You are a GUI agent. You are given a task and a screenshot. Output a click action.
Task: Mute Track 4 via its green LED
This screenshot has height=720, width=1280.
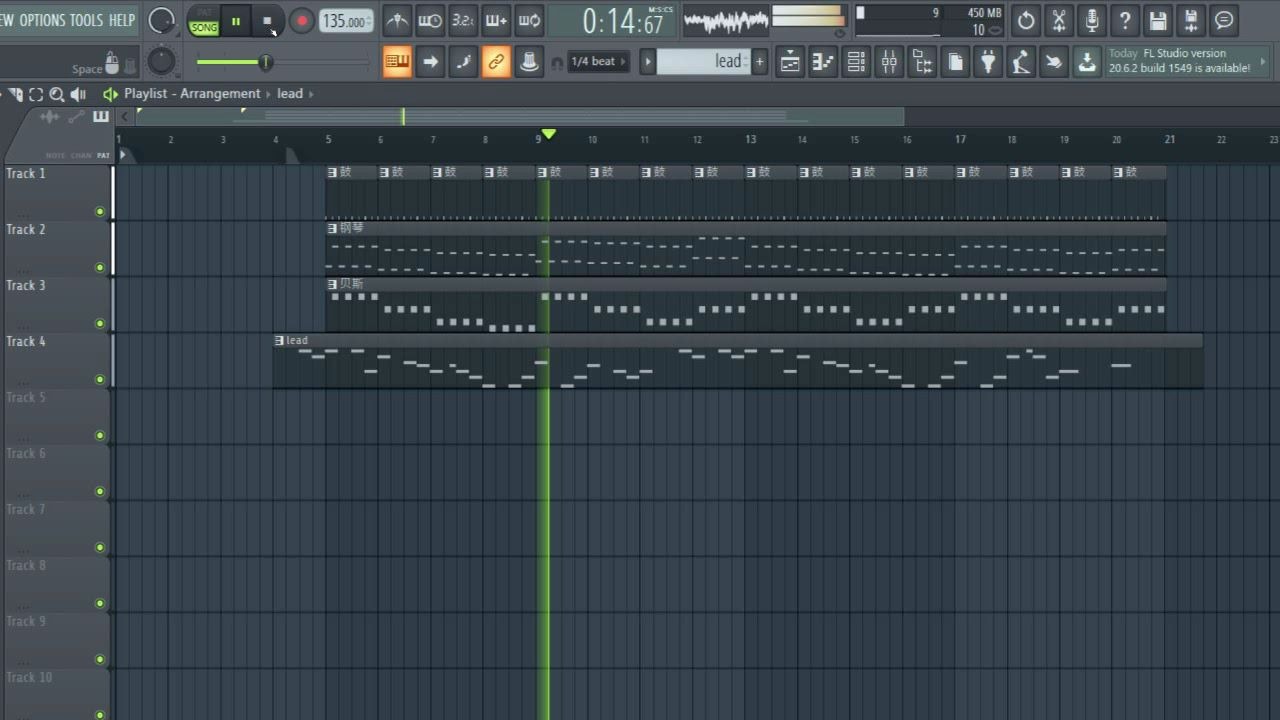pos(100,380)
